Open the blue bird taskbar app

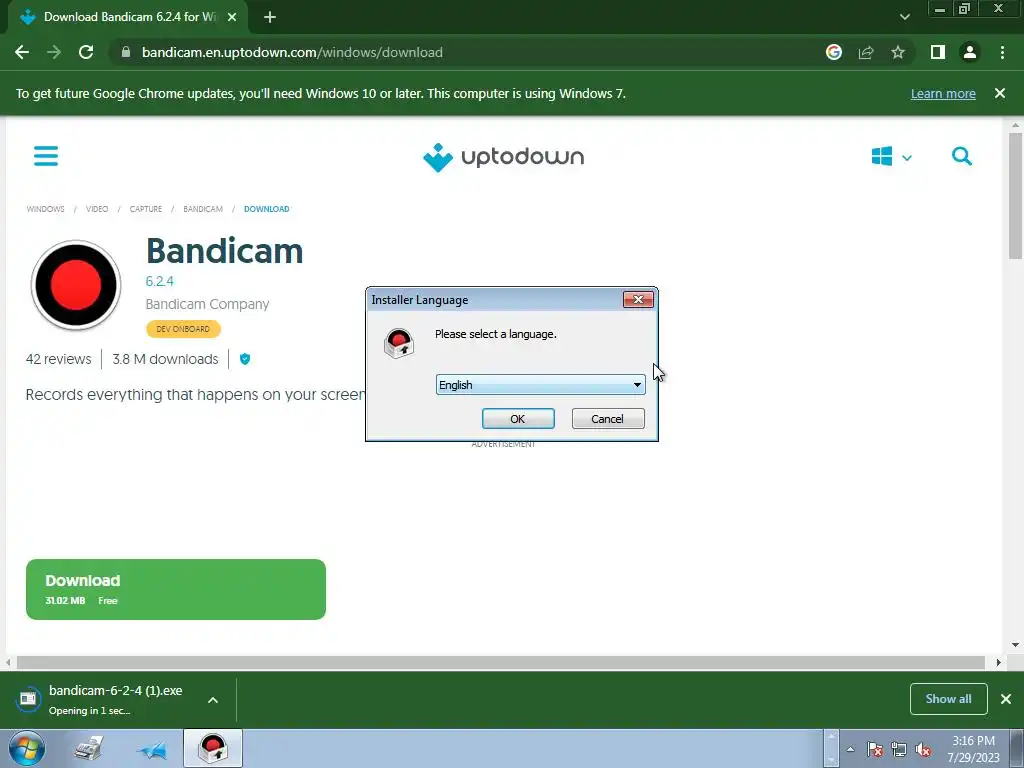click(152, 750)
